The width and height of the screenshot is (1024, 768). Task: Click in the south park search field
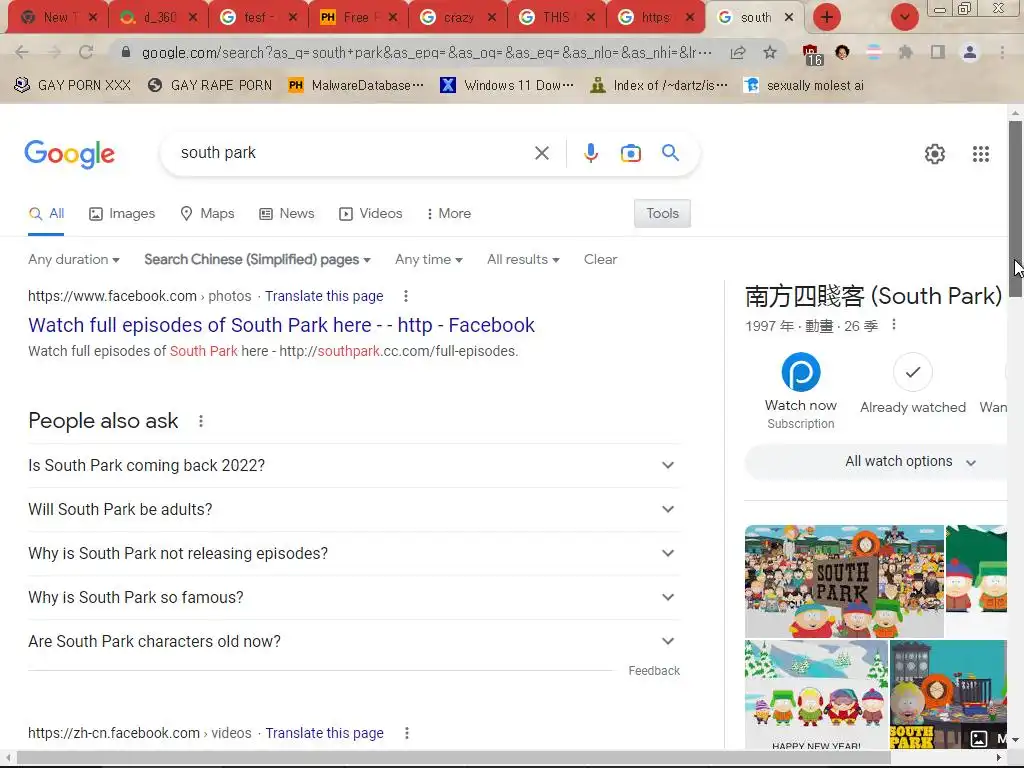[x=353, y=153]
